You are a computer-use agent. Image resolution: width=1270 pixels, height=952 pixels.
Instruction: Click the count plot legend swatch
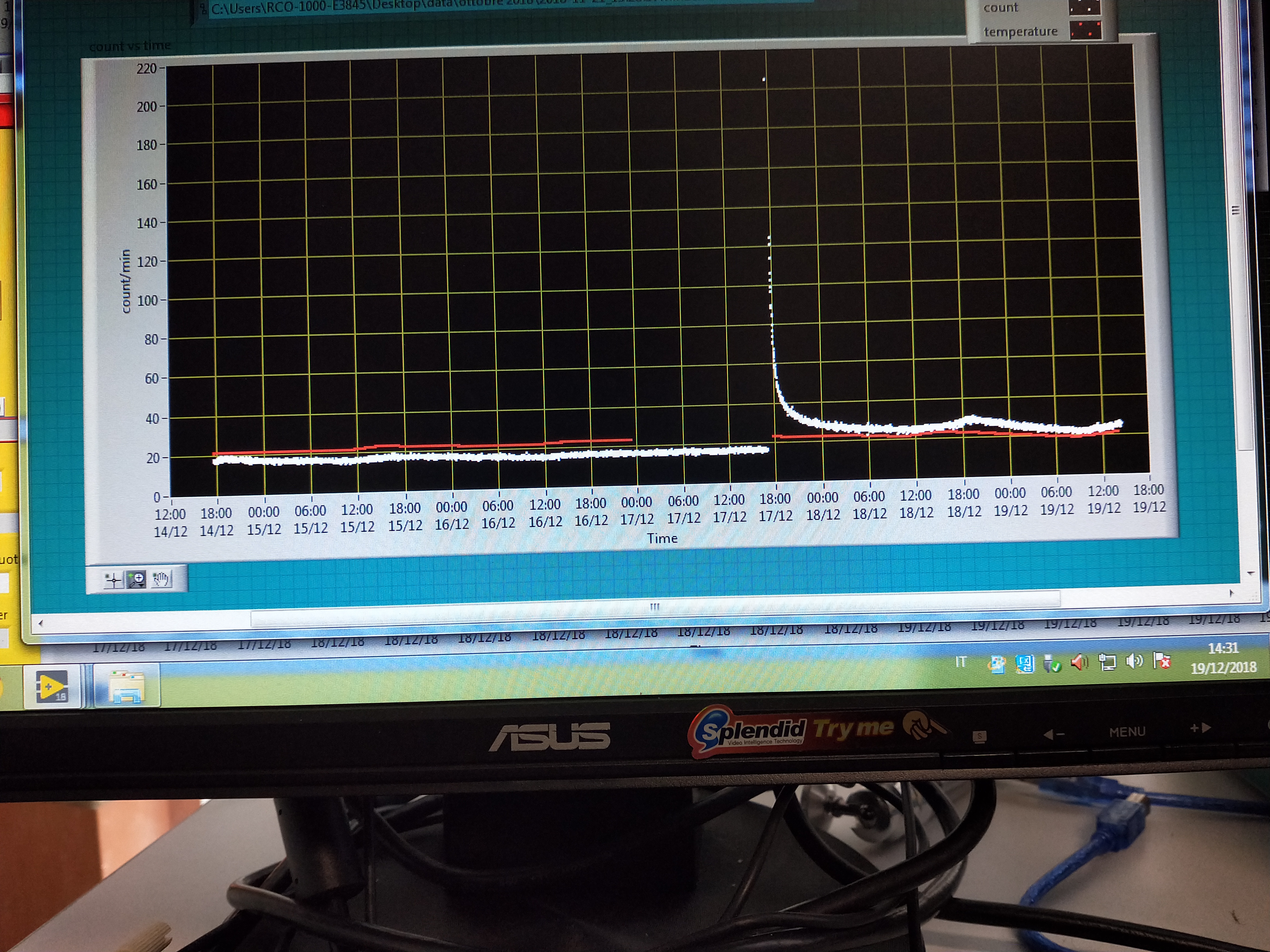pos(1085,8)
